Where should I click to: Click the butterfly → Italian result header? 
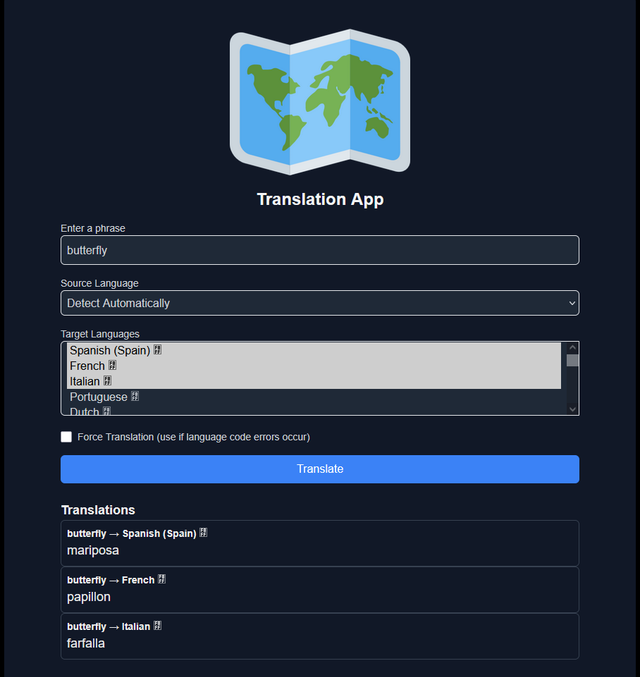114,626
